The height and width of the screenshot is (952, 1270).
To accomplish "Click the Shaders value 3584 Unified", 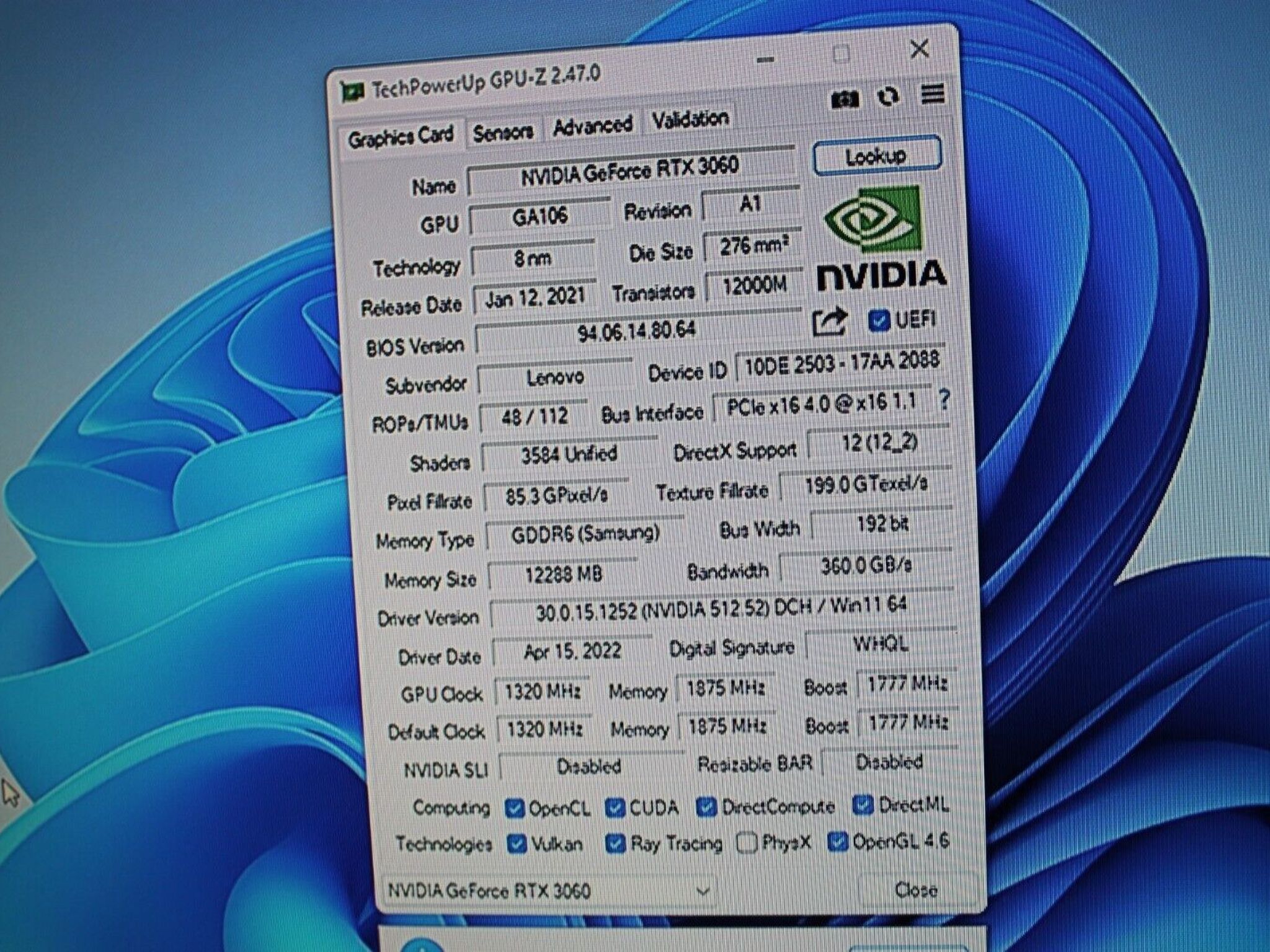I will [x=569, y=454].
